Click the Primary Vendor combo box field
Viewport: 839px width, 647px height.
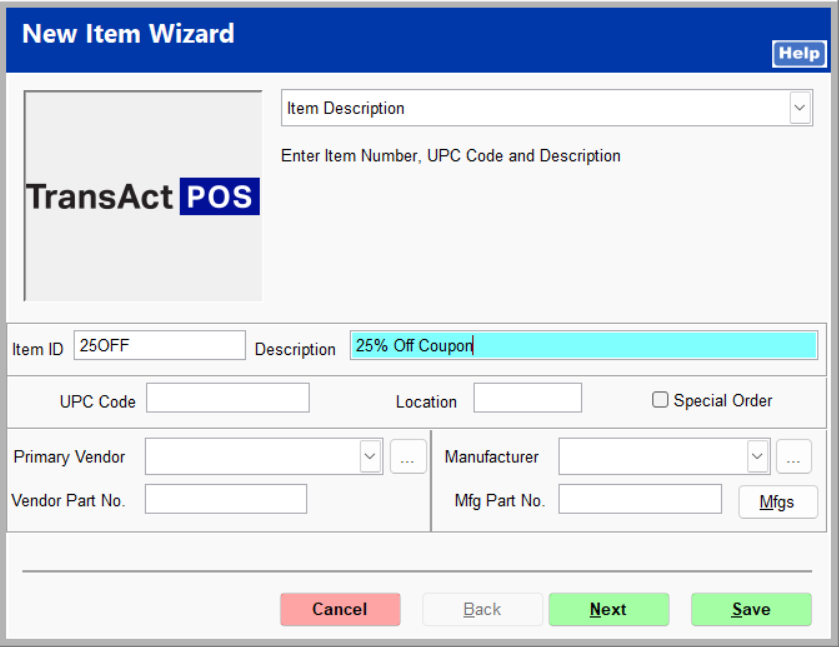tap(252, 457)
